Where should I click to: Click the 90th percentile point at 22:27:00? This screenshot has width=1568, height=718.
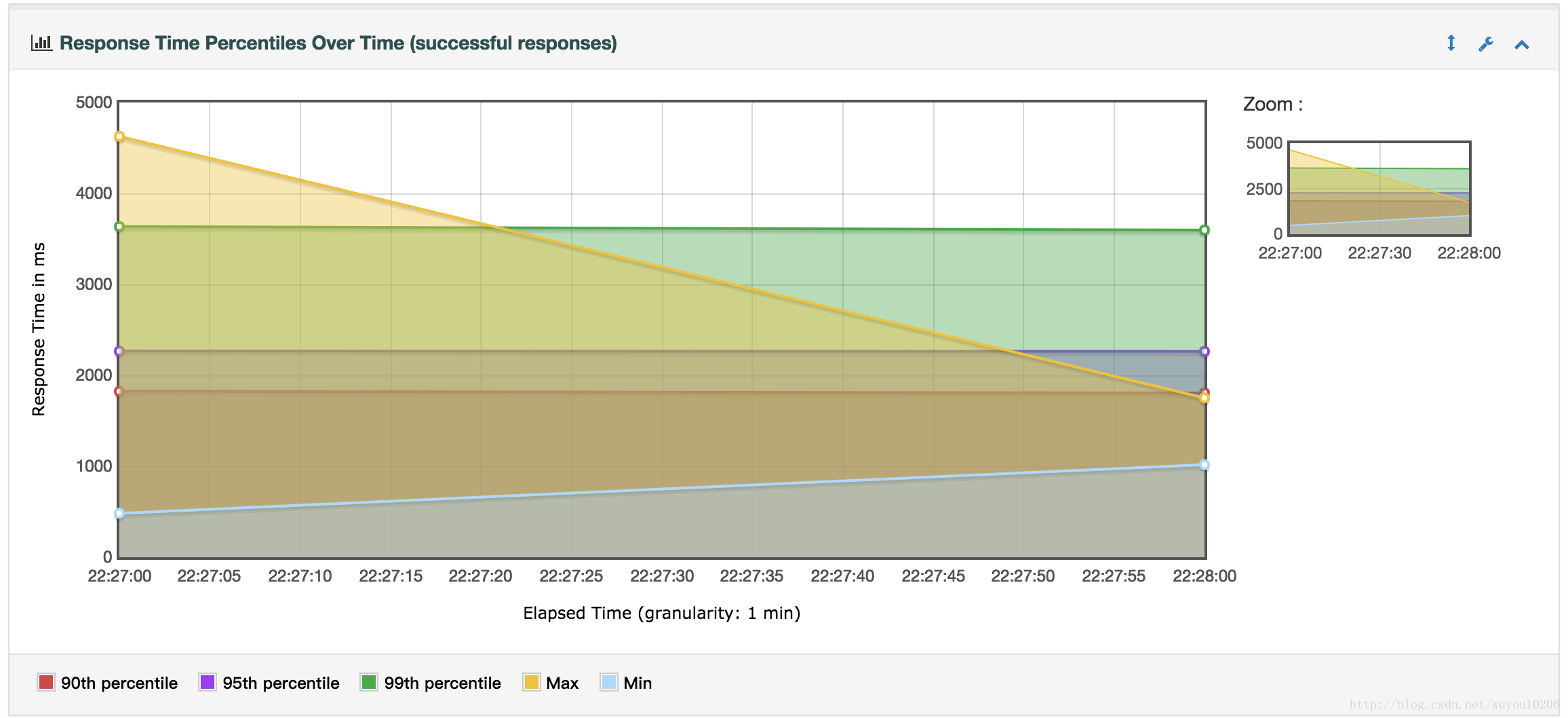point(119,392)
